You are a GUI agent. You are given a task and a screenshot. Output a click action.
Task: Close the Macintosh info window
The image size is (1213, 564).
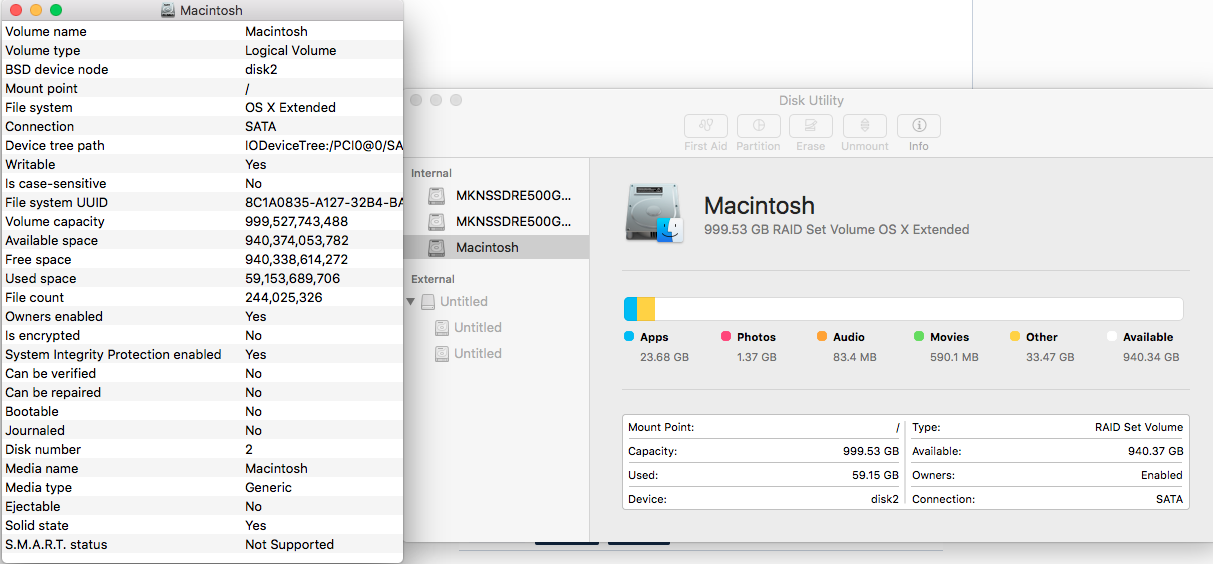point(16,10)
